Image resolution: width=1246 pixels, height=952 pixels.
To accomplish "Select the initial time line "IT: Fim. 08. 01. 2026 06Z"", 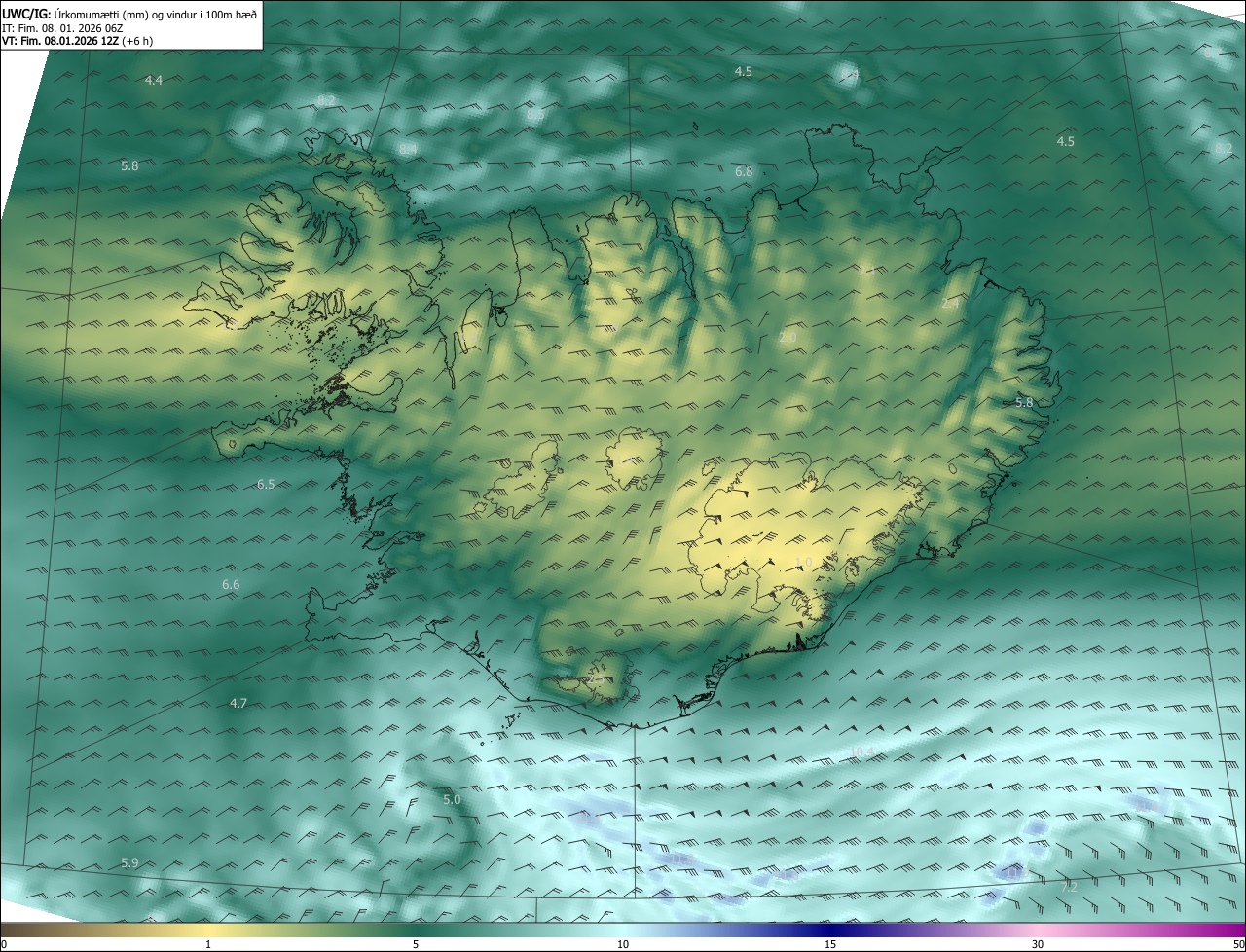I will tap(62, 27).
